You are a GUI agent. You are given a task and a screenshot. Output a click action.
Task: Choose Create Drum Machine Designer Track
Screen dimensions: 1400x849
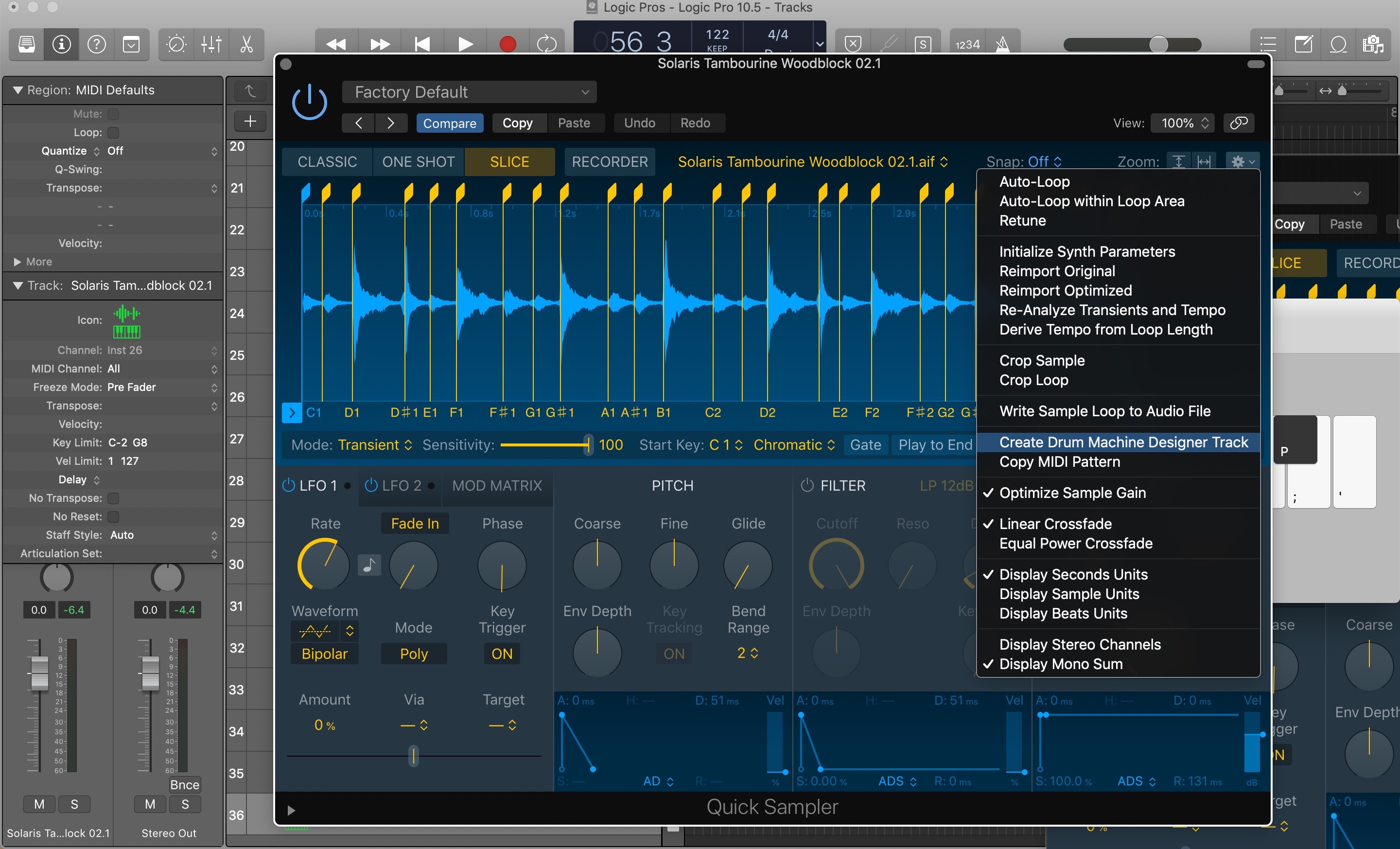click(1123, 442)
